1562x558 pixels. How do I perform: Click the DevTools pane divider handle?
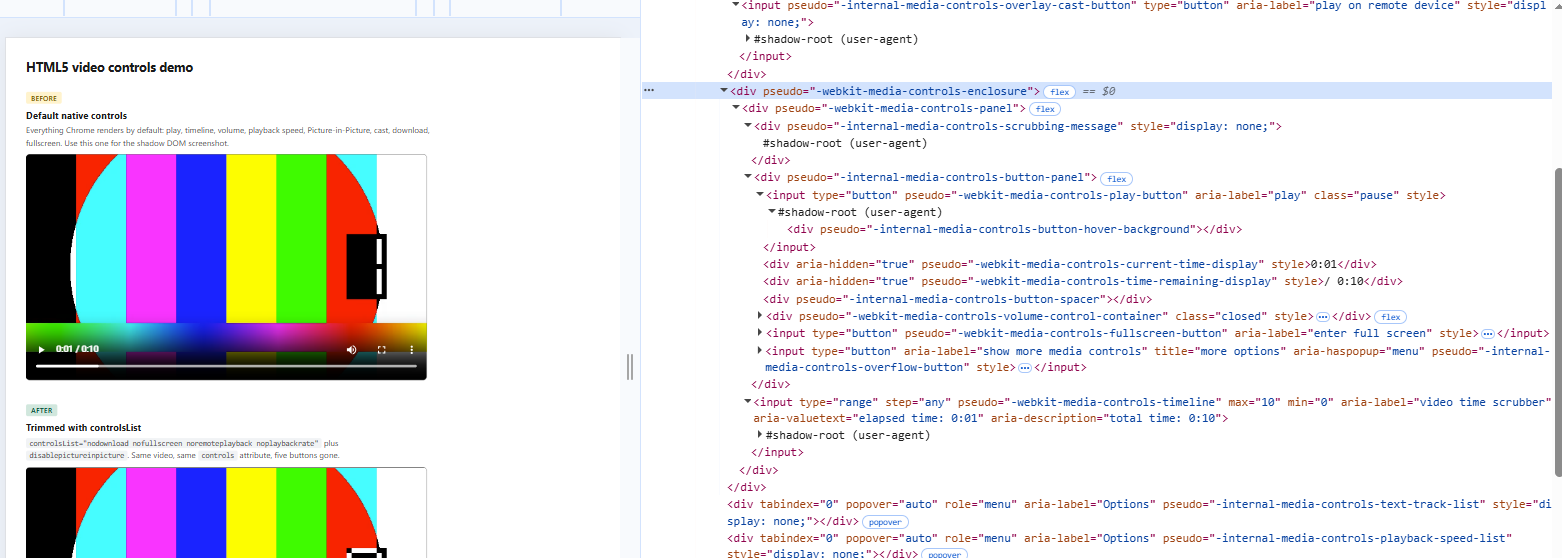[630, 367]
